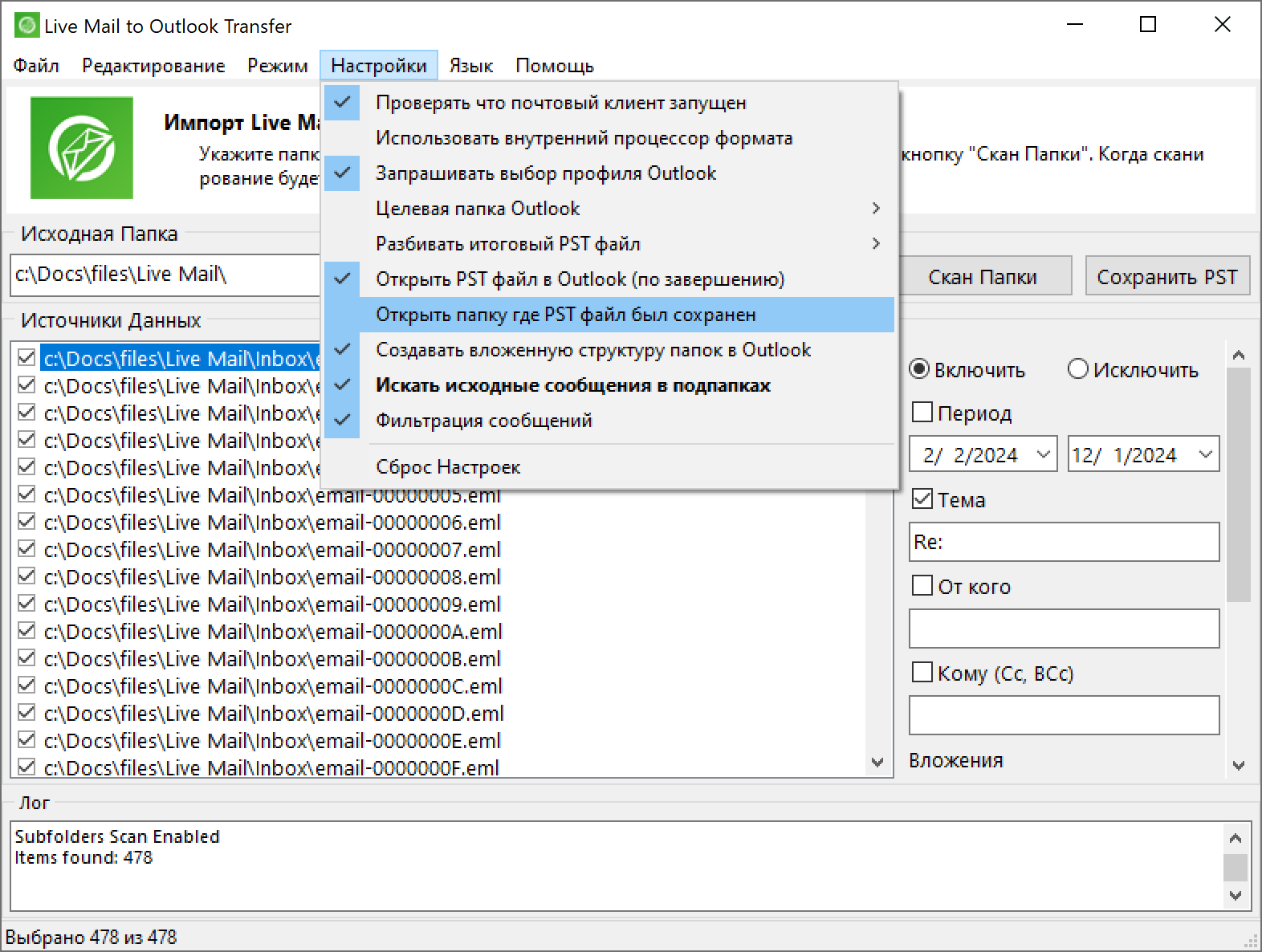The image size is (1262, 952).
Task: Open the Помощь menu
Action: (555, 66)
